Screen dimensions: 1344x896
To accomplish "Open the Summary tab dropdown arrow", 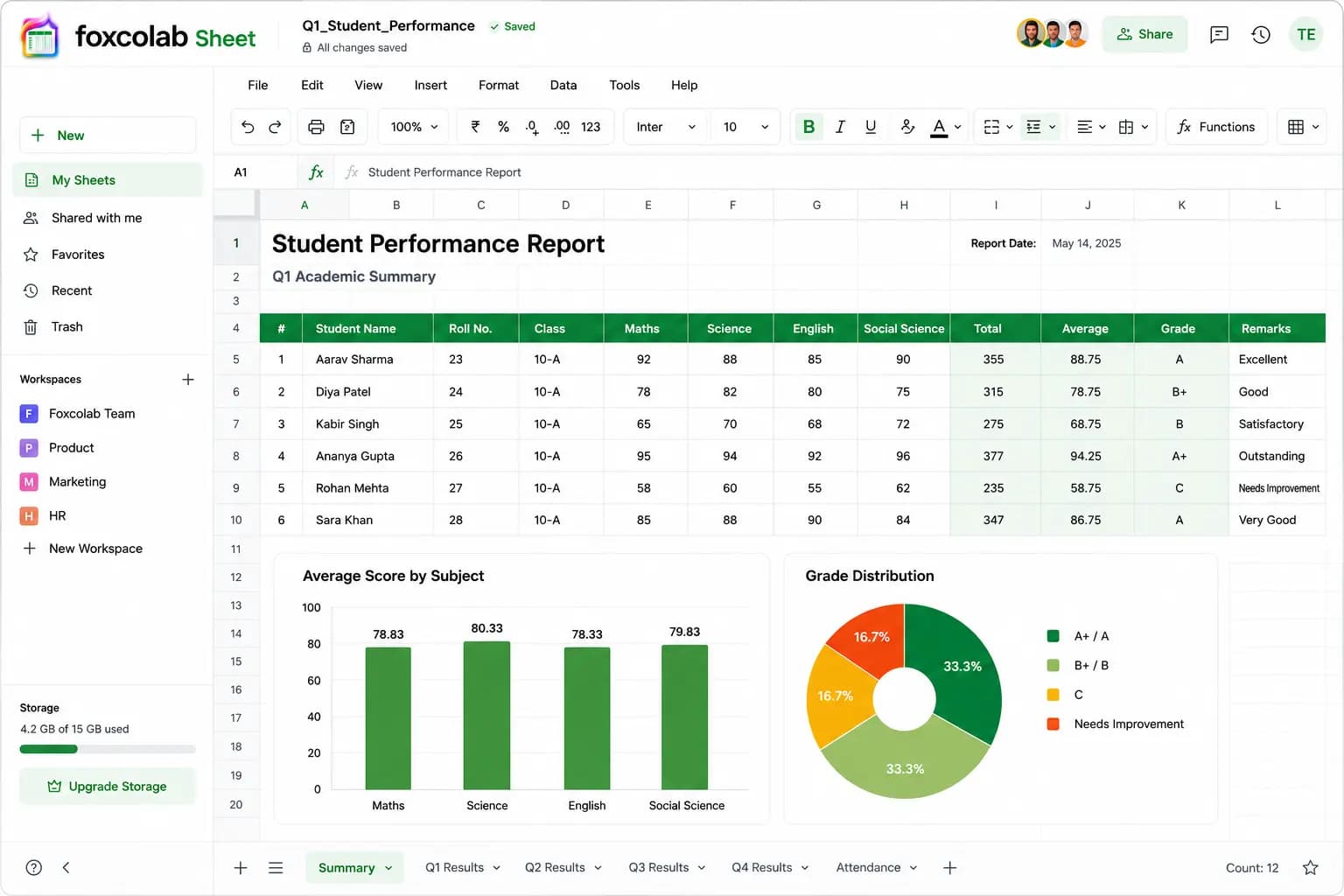I will [388, 868].
